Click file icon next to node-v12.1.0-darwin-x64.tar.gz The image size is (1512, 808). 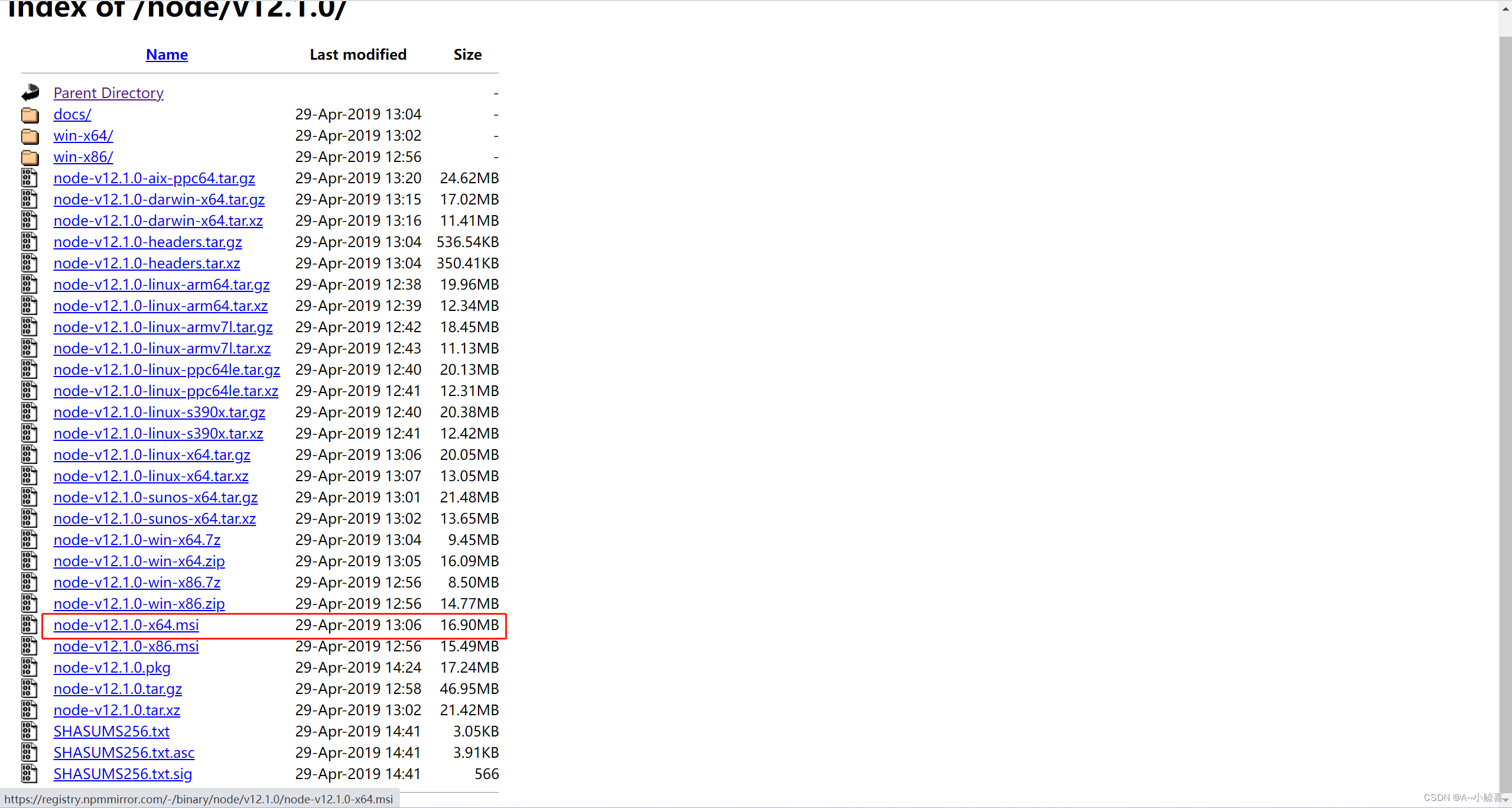tap(30, 199)
